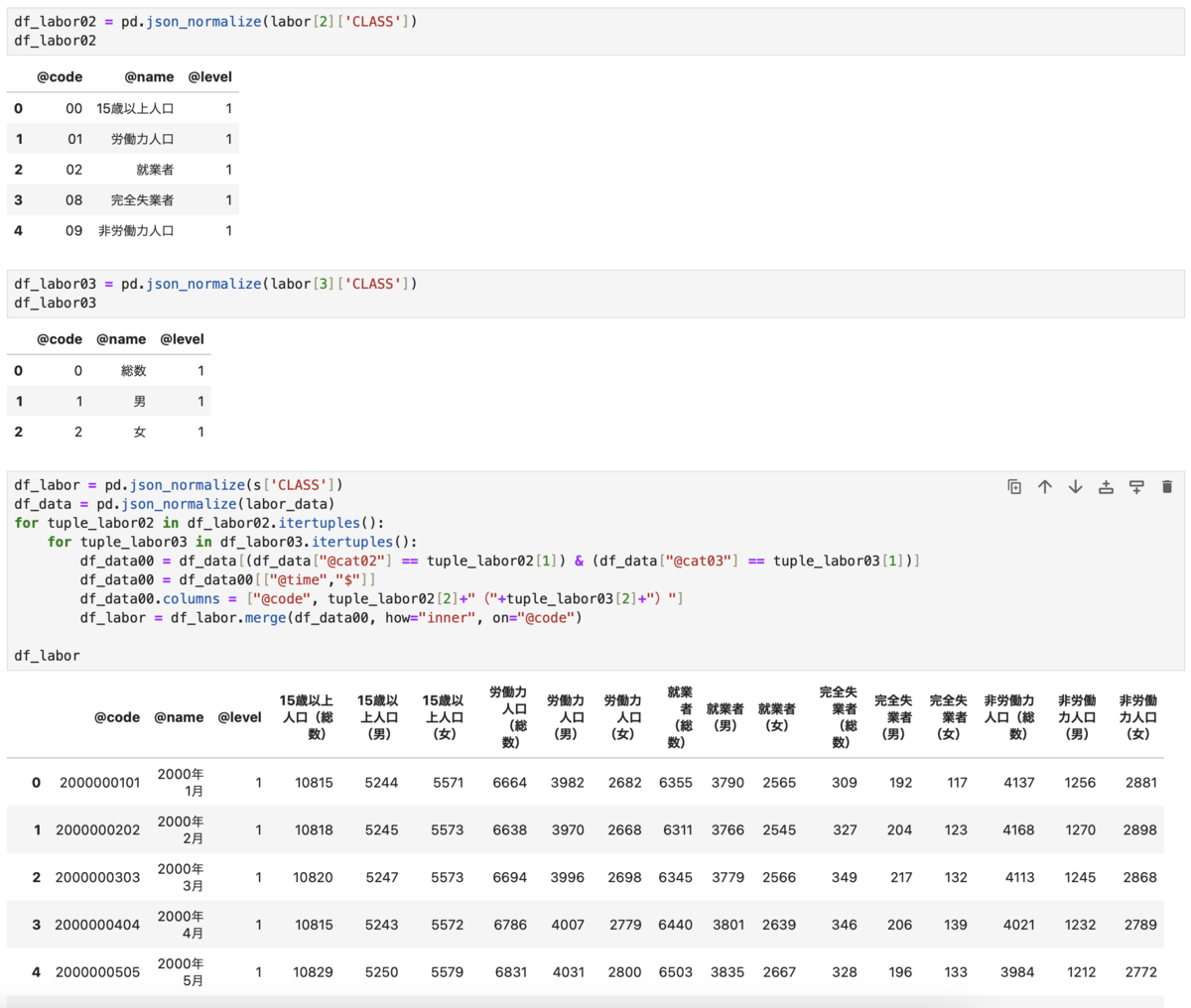Click the @level header of the df_labor03 table

(182, 339)
